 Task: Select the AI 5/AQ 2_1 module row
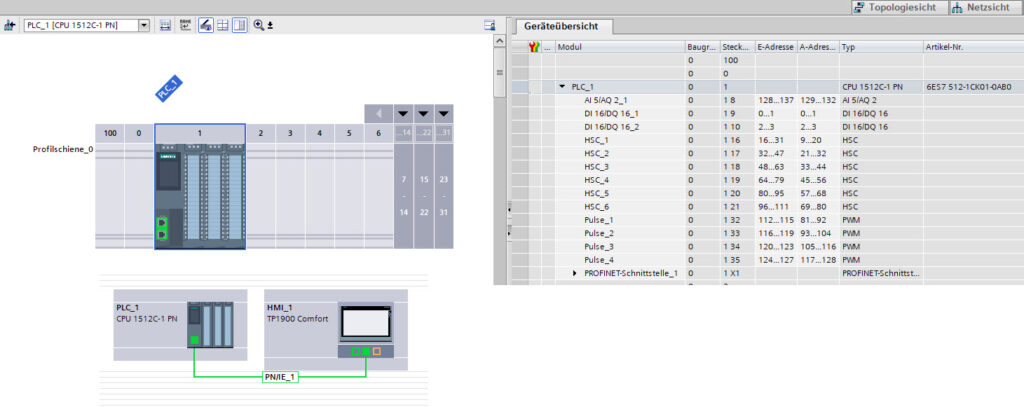coord(767,100)
